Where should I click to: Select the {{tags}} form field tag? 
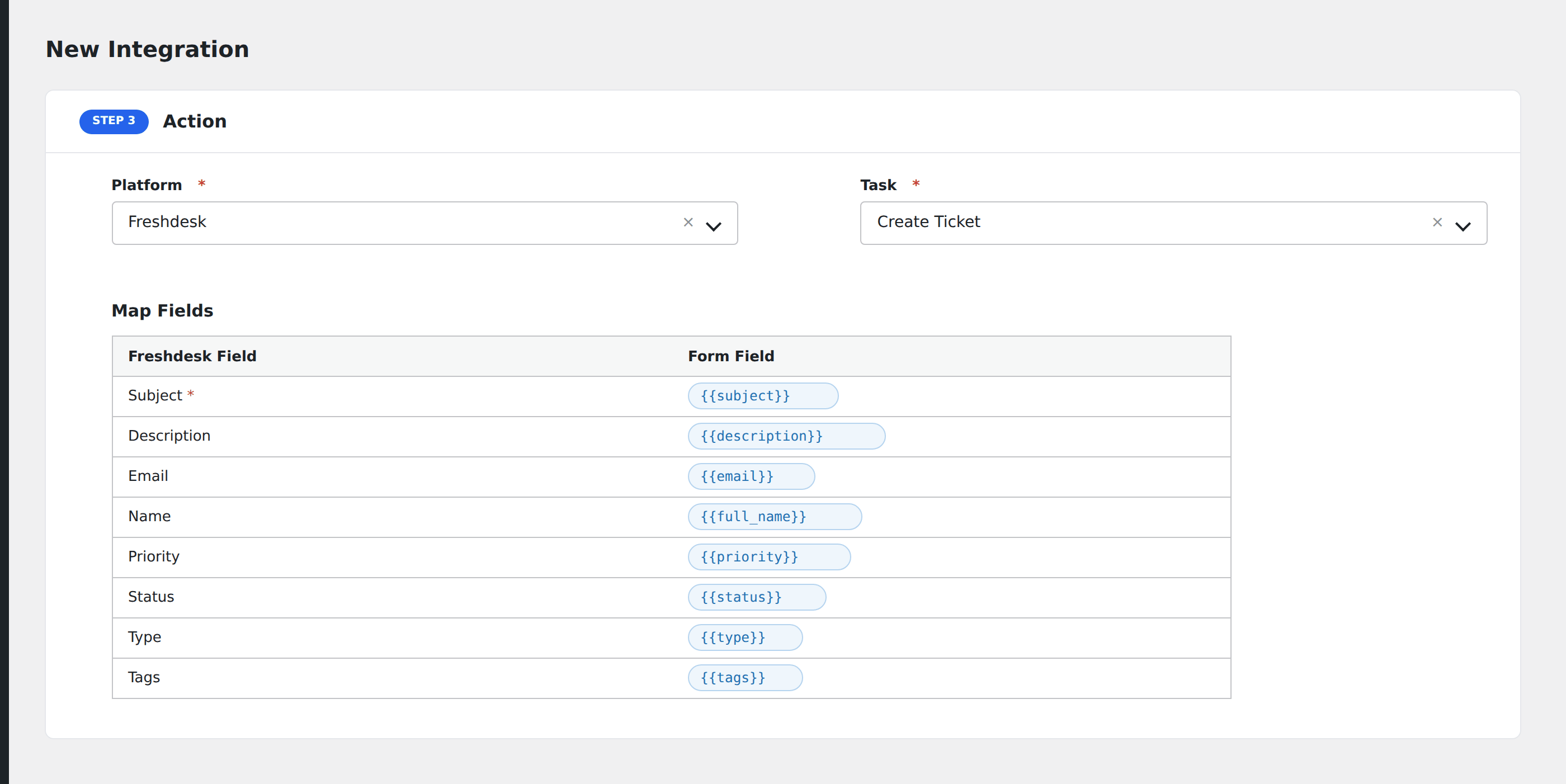point(745,678)
